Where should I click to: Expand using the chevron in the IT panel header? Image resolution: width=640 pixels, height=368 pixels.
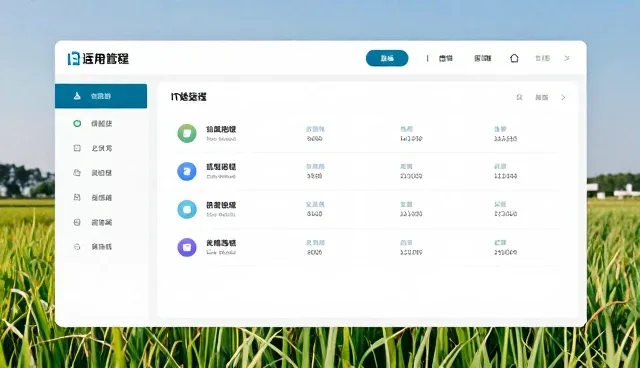563,97
